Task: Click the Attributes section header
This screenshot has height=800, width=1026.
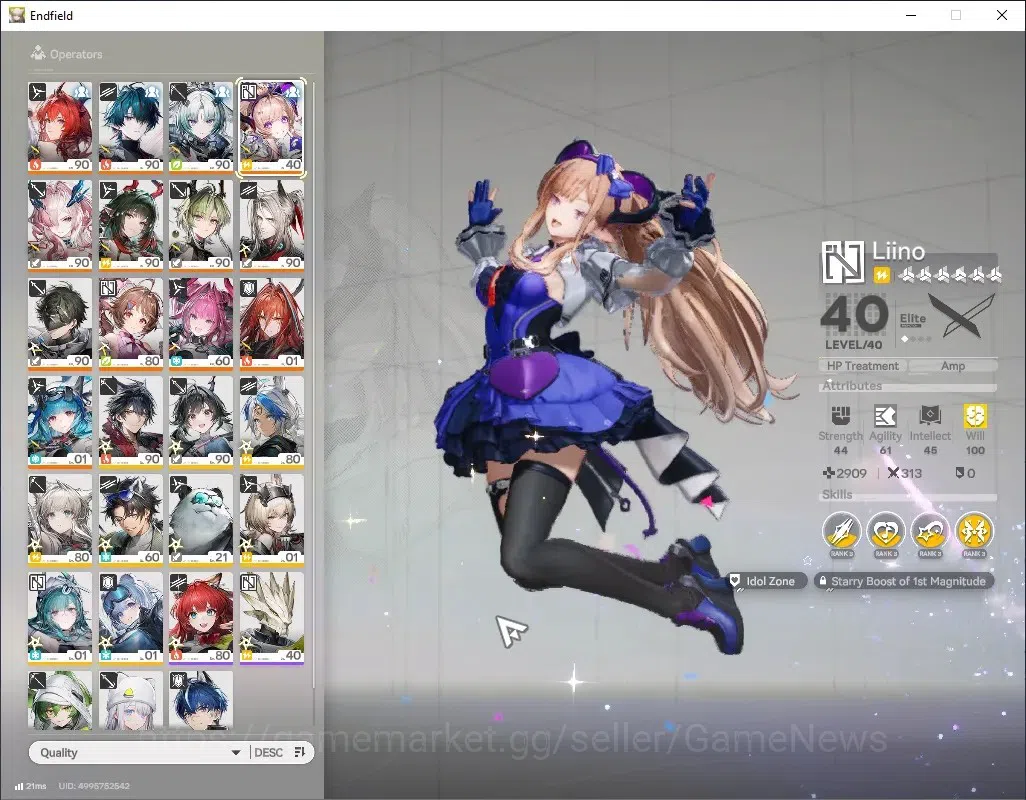Action: [851, 386]
